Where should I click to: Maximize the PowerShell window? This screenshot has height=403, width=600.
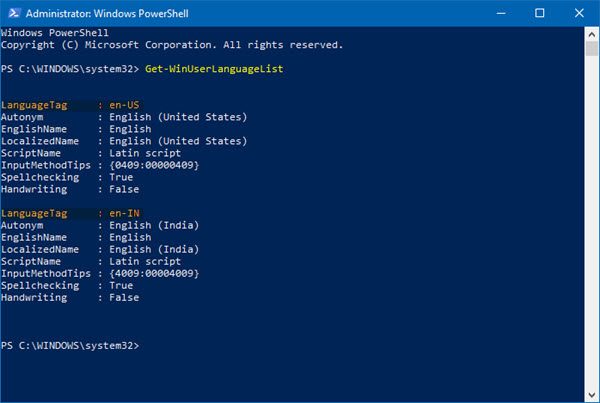click(x=540, y=12)
